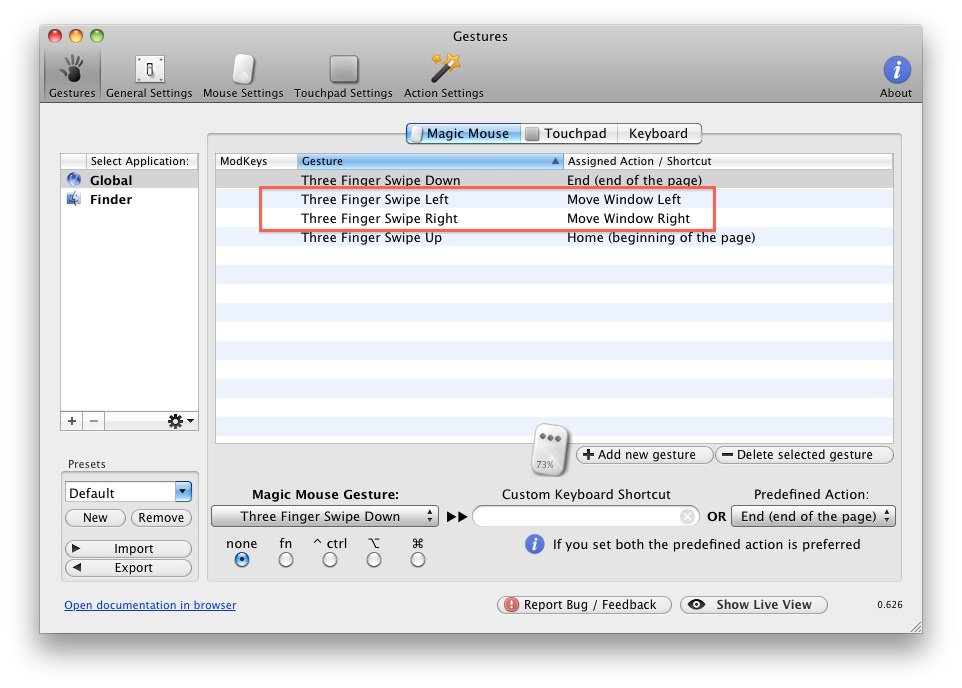Open the Gestures toolbar pane
This screenshot has height=688, width=962.
pos(72,76)
